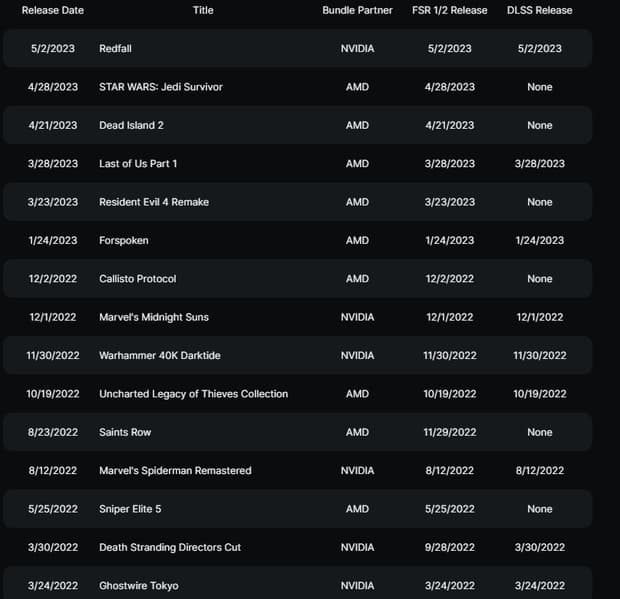This screenshot has width=620, height=599.
Task: Select the Resident Evil 4 Remake title
Action: [154, 202]
